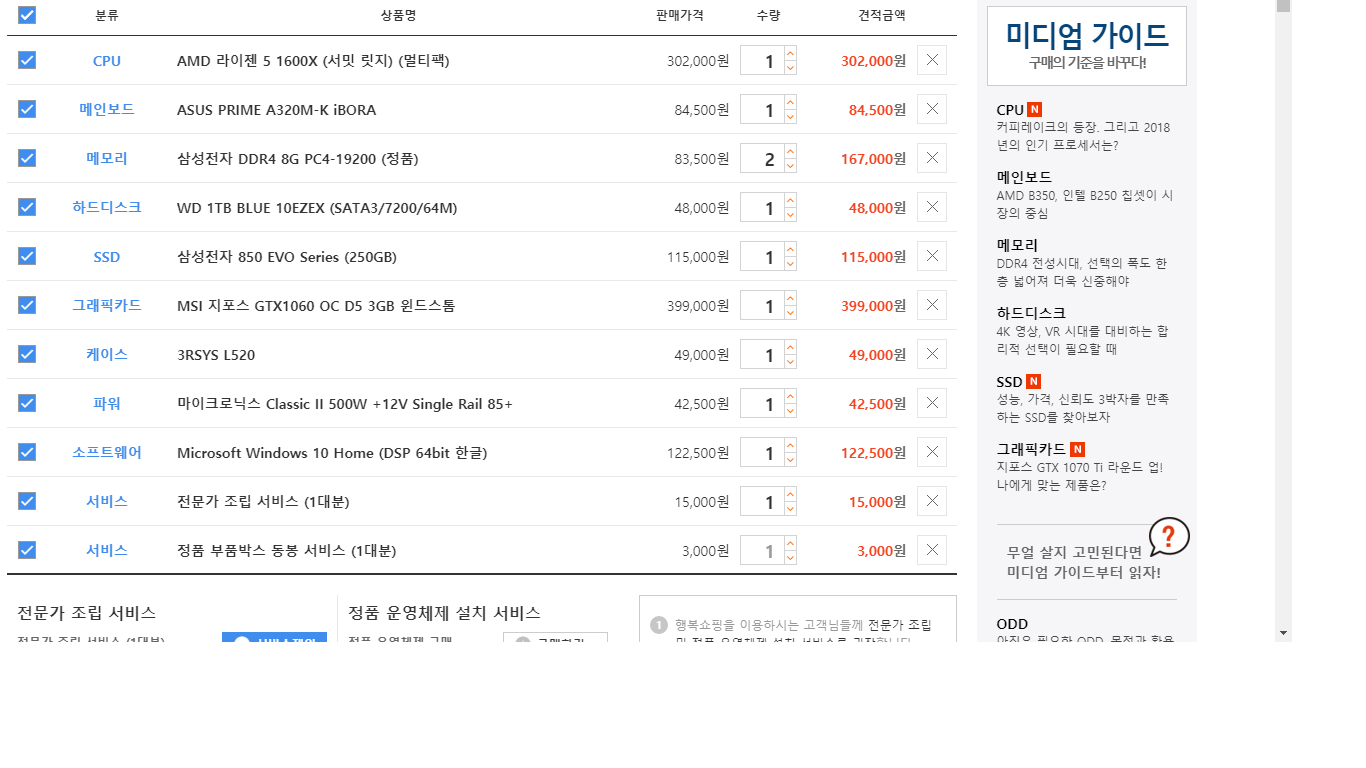This screenshot has height=768, width=1366.
Task: Click product name MSI 지포스 GTX1060 OC D5 3GB
Action: (316, 306)
